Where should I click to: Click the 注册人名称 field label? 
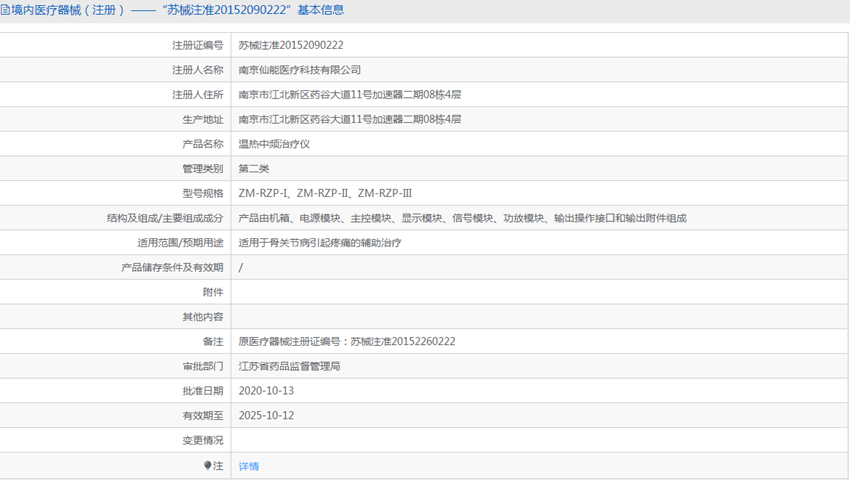tap(198, 70)
